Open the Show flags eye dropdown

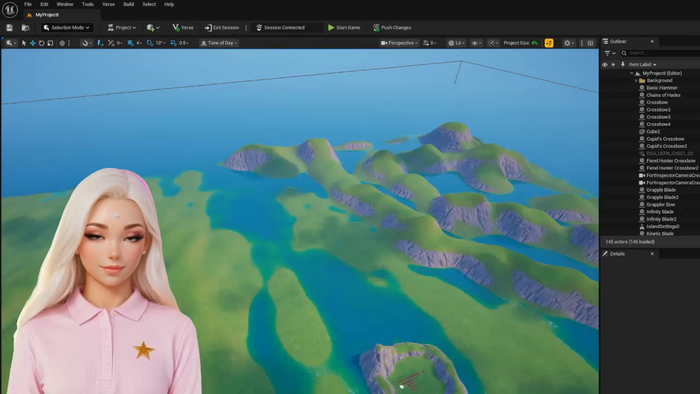(476, 43)
